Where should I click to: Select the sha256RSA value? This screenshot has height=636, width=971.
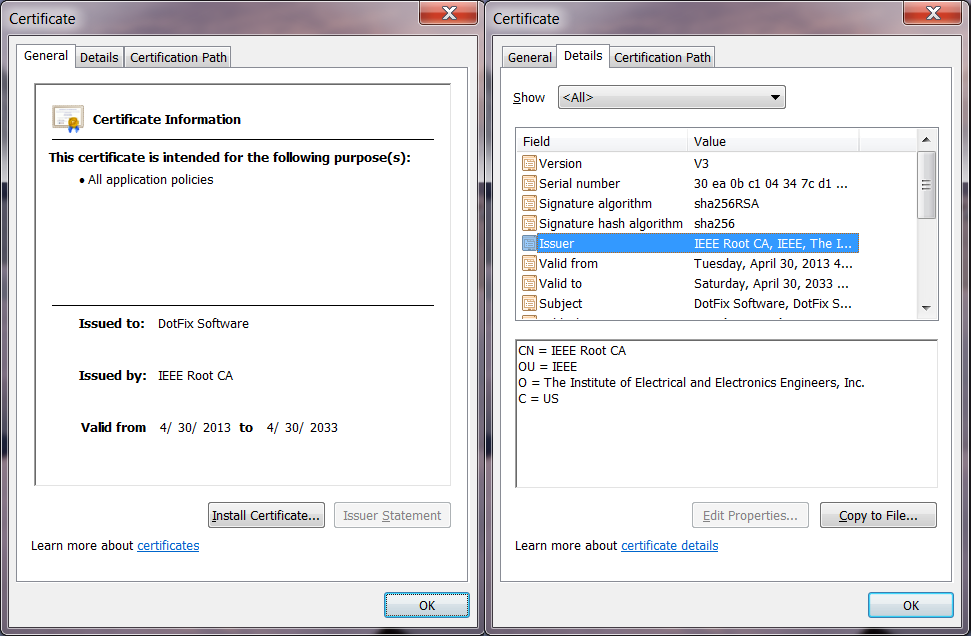point(726,204)
